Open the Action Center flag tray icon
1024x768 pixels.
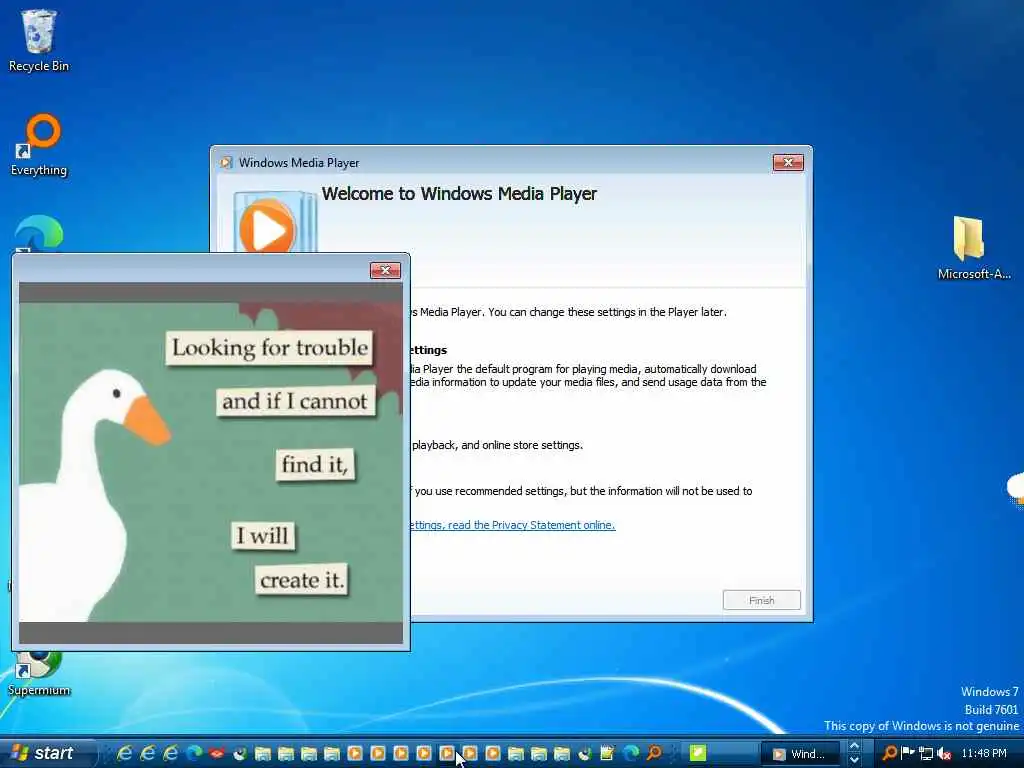[x=907, y=753]
